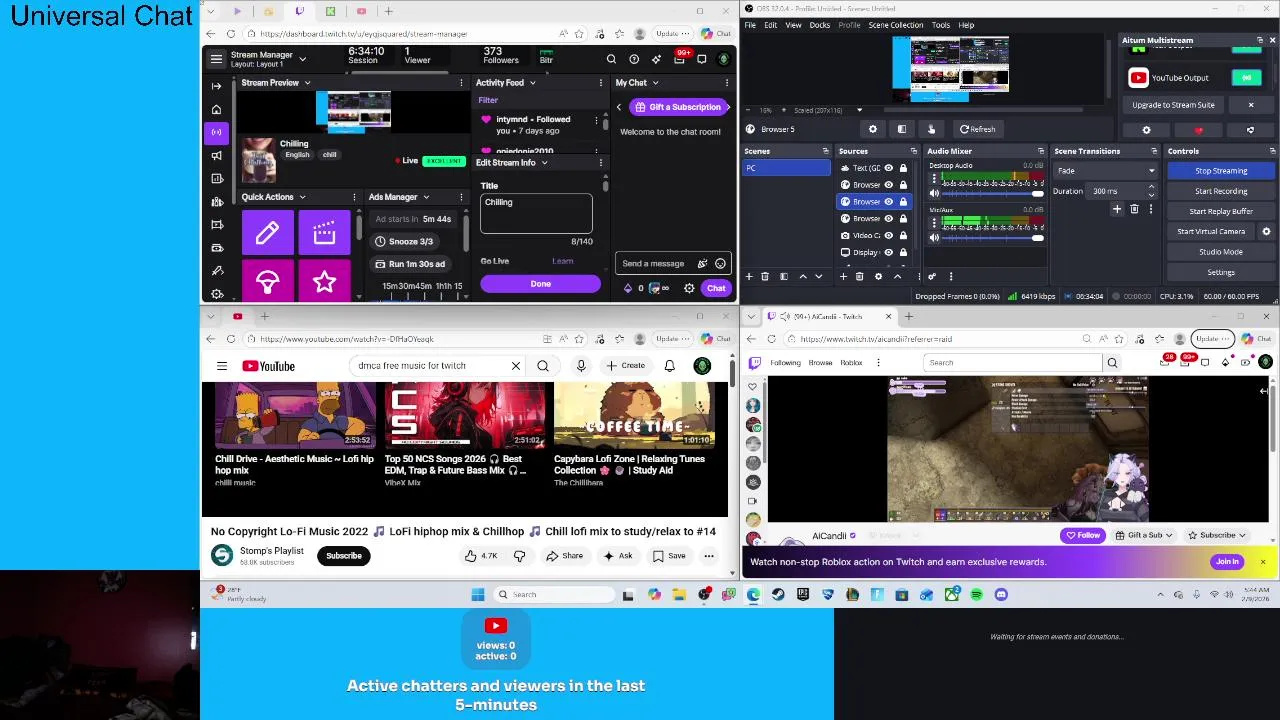Open advanced audio properties in OBS mixer

coord(932,276)
